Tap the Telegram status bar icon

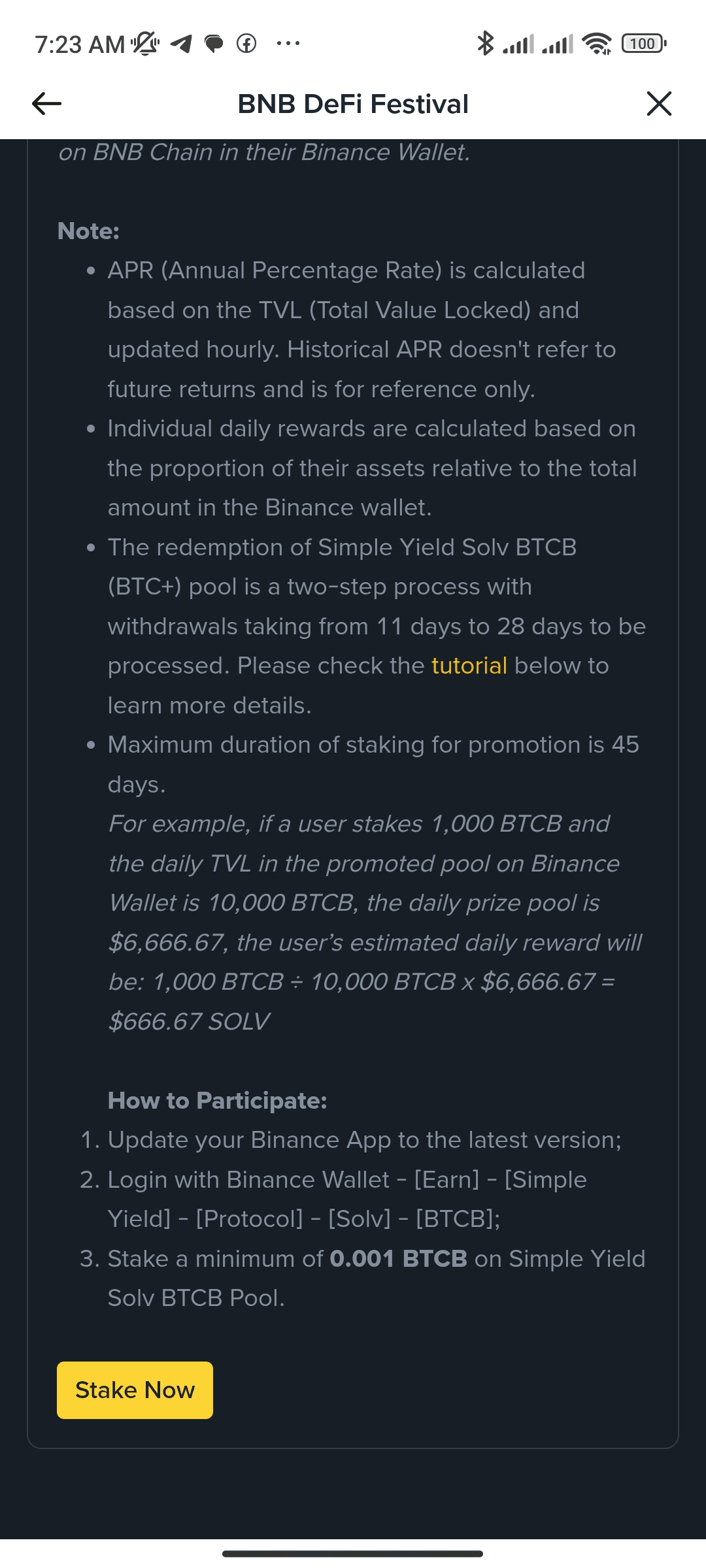pyautogui.click(x=181, y=44)
